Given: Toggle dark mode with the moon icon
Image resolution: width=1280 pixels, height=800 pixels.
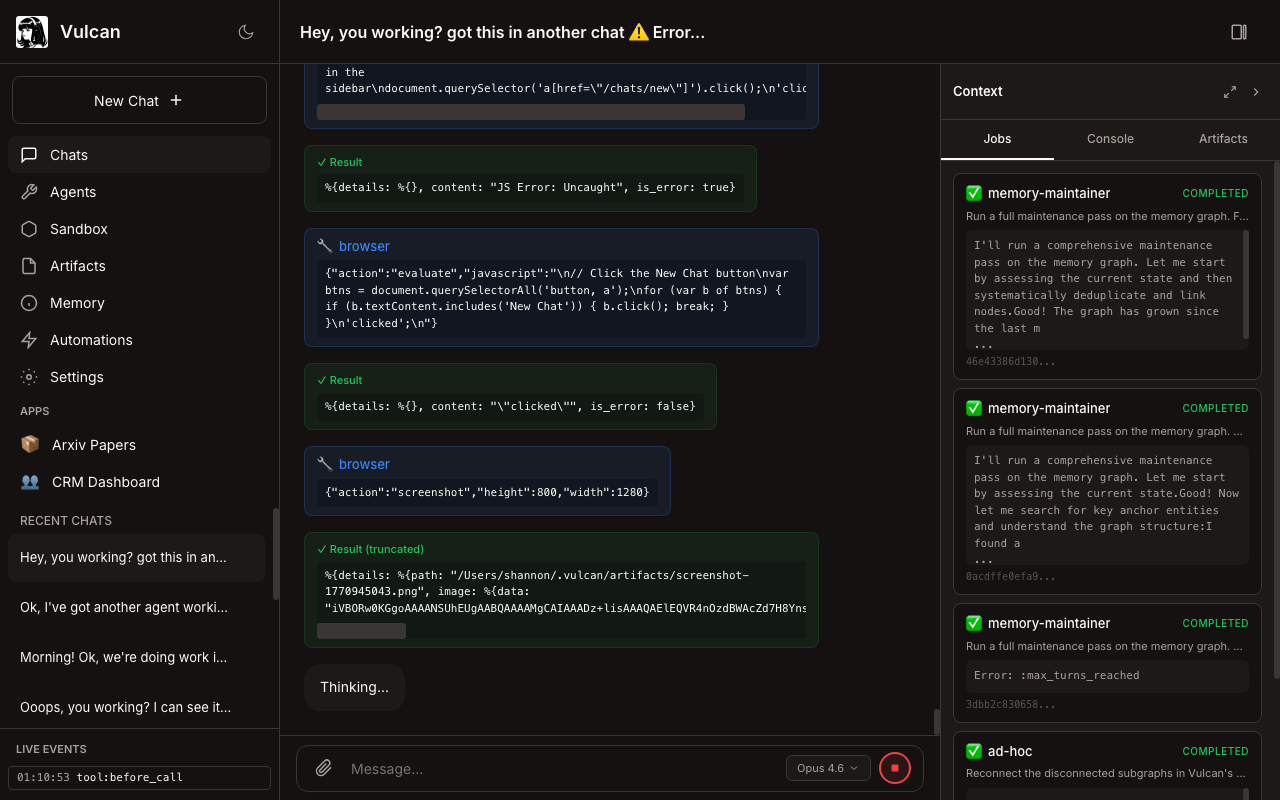Looking at the screenshot, I should [246, 32].
